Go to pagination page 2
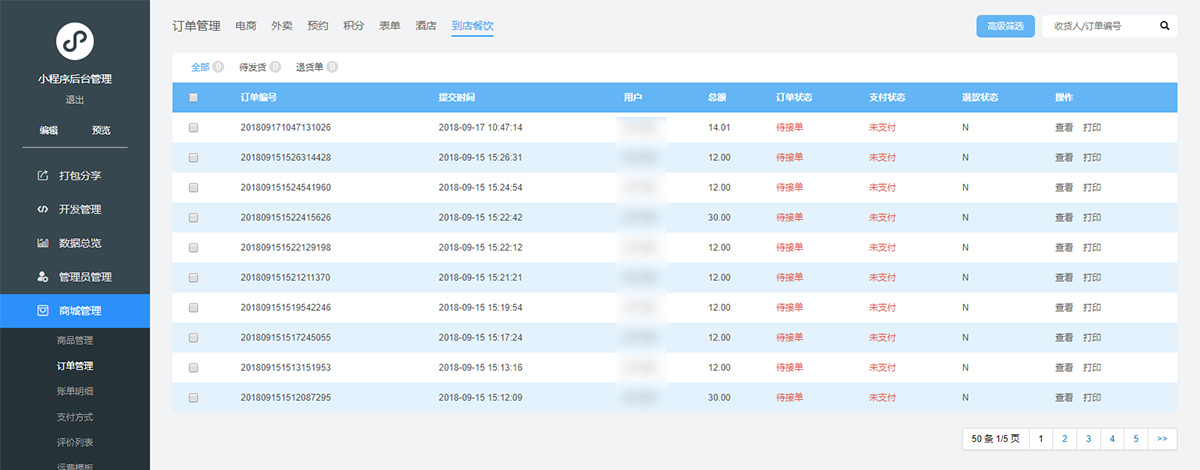The height and width of the screenshot is (470, 1200). (x=1065, y=438)
